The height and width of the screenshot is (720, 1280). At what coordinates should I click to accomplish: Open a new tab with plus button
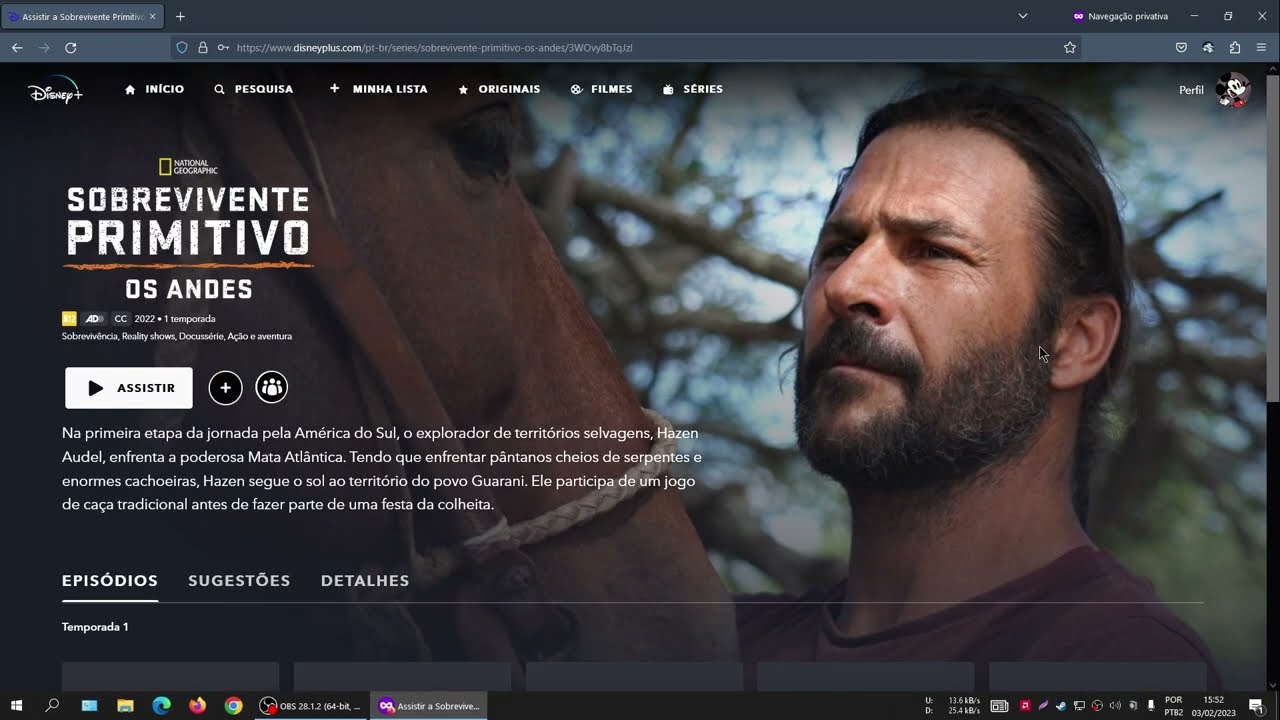pos(180,17)
